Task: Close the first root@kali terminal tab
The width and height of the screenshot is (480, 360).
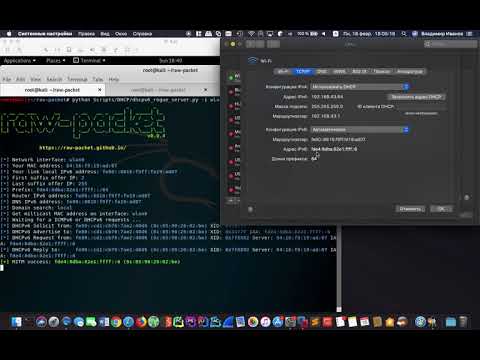Action: click(x=100, y=90)
